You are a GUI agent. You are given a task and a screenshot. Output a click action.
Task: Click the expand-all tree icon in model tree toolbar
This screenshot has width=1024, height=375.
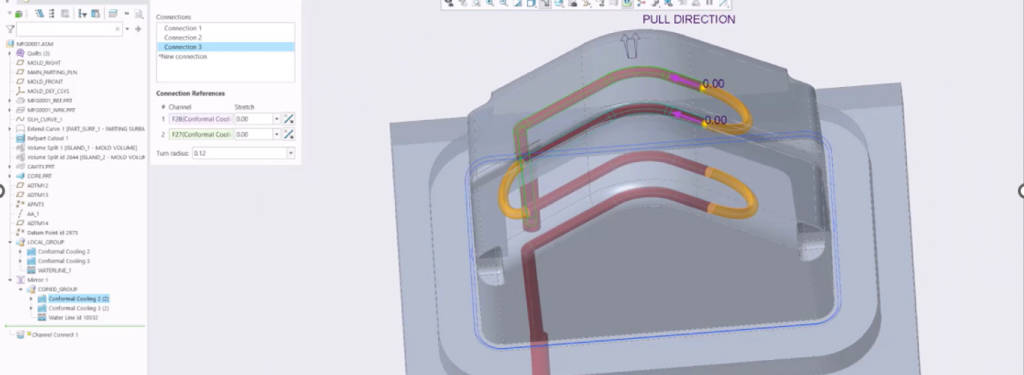tap(40, 13)
